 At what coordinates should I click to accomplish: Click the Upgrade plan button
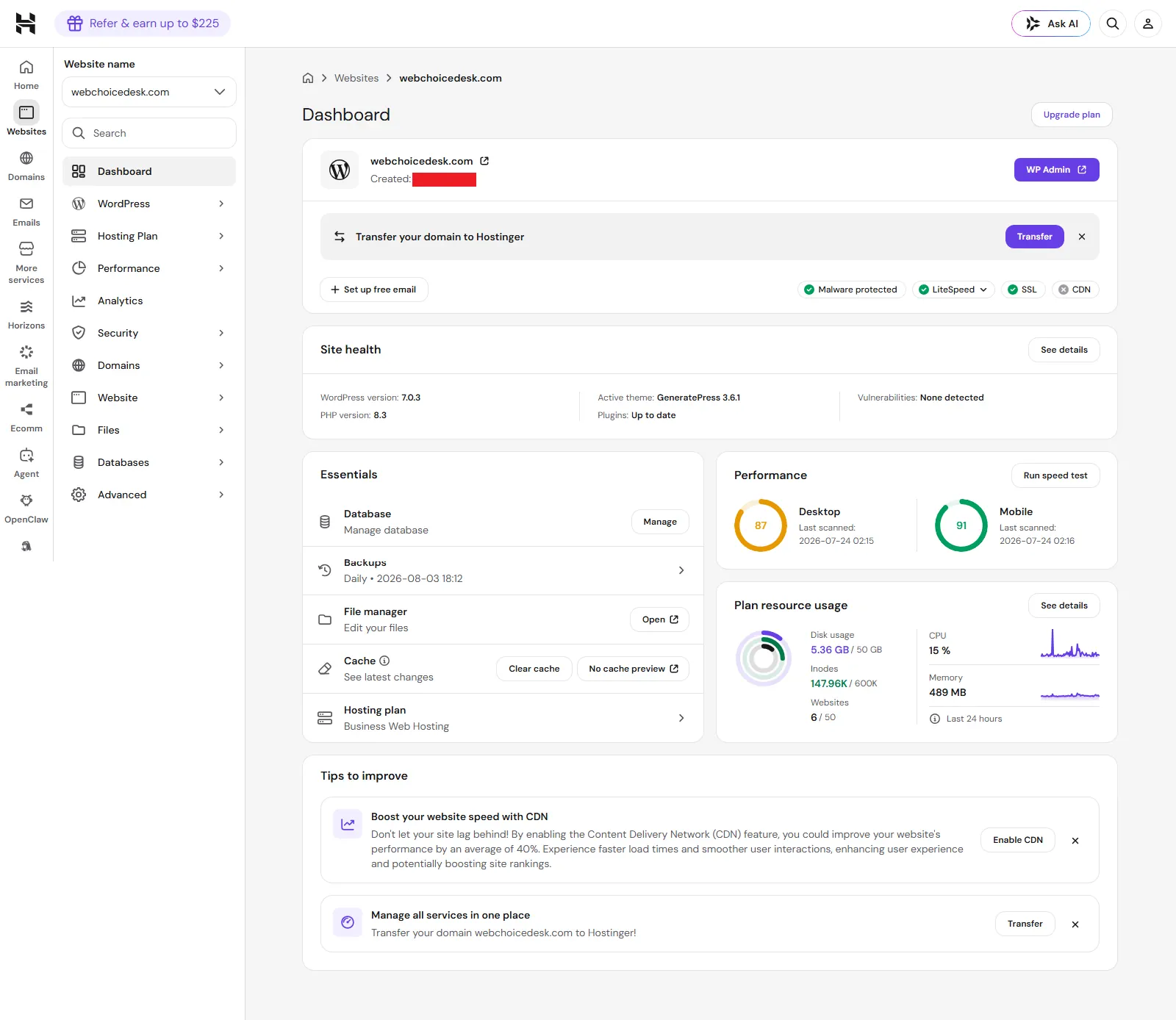[1072, 115]
